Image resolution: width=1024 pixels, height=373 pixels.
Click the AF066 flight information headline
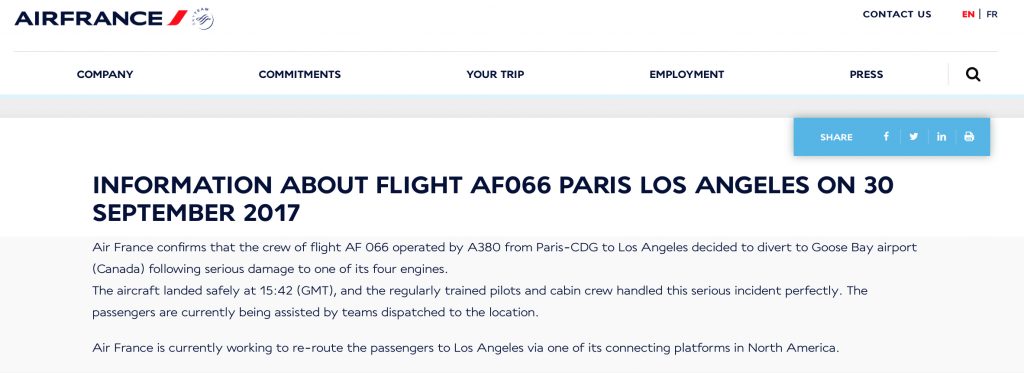pyautogui.click(x=493, y=199)
